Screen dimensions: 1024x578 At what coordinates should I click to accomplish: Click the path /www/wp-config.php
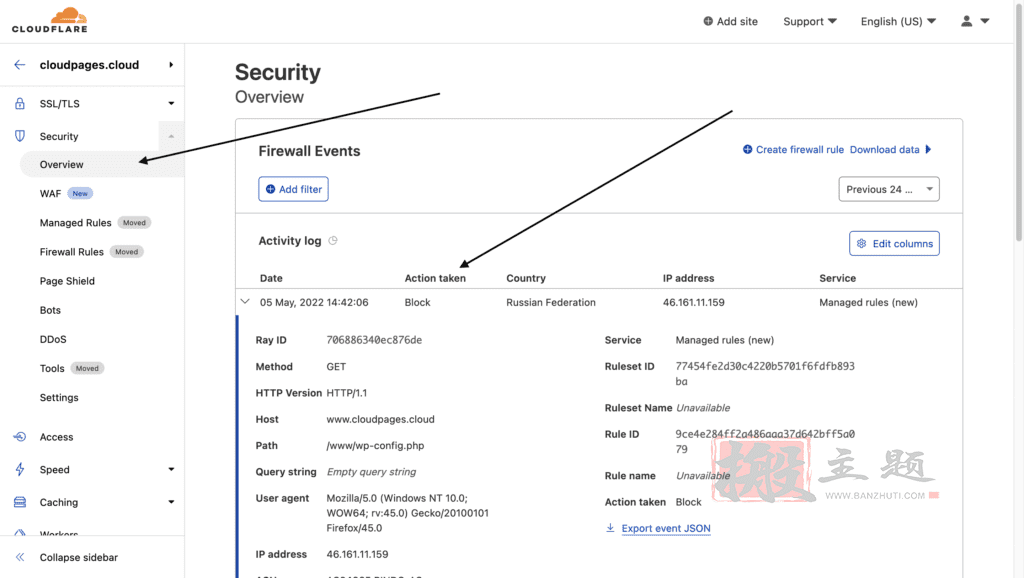click(375, 445)
